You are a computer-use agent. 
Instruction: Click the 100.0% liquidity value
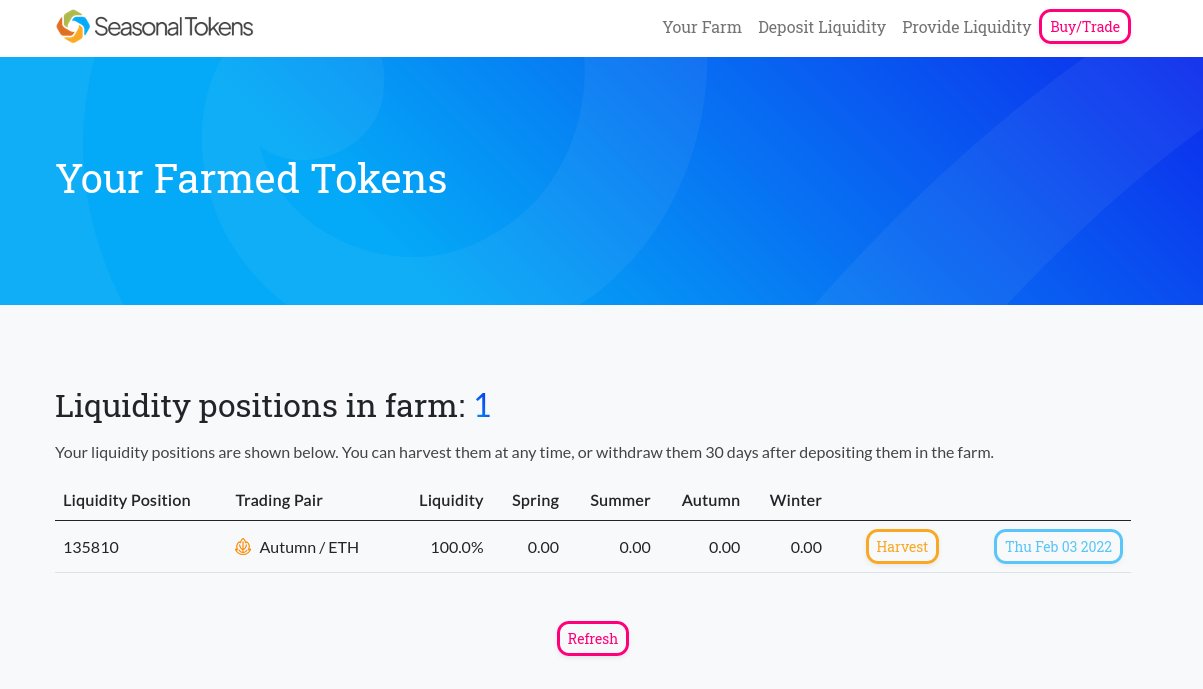click(x=457, y=547)
